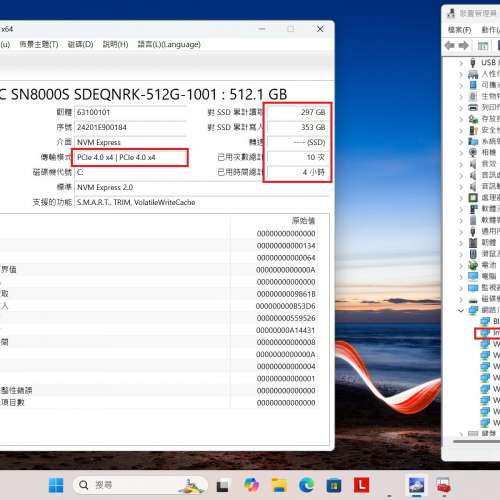Open Task View from the taskbar
This screenshot has height=500, width=500.
pos(222,486)
